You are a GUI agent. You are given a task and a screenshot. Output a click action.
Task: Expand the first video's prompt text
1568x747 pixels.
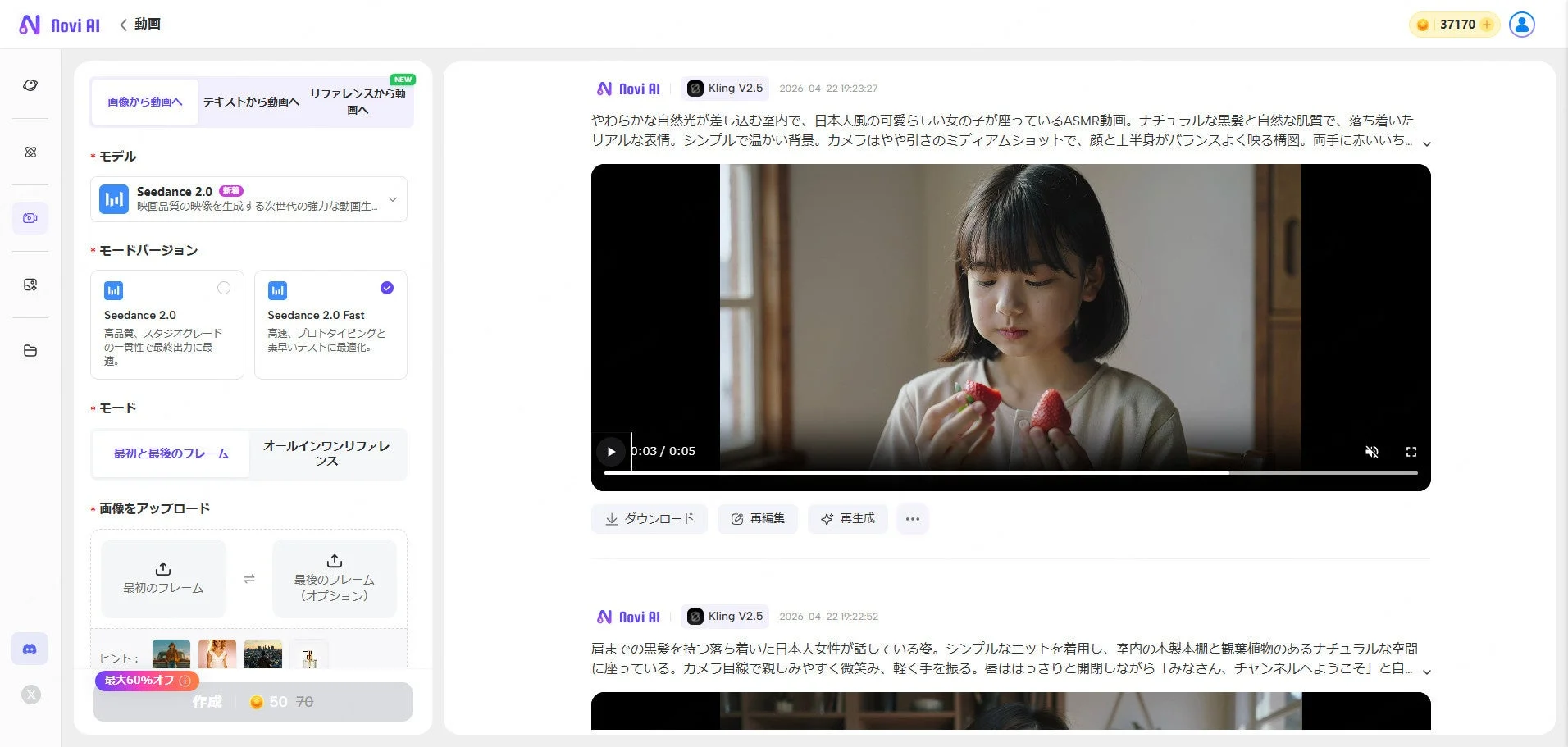click(x=1427, y=143)
